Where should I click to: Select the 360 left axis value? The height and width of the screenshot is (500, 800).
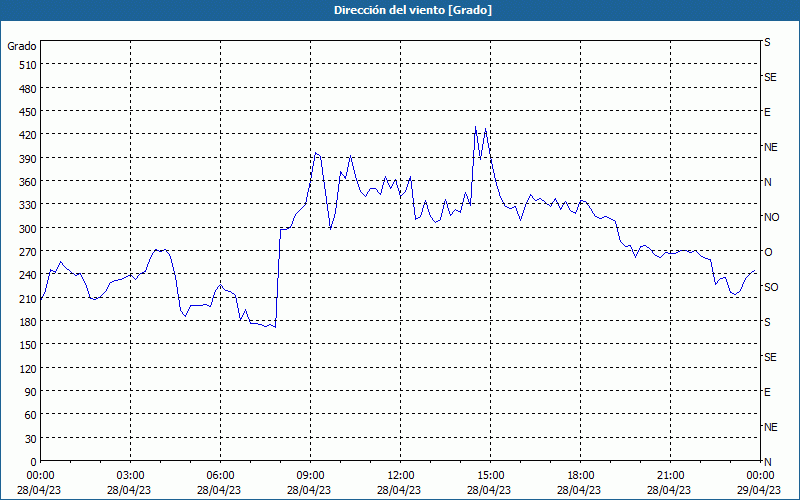click(29, 183)
